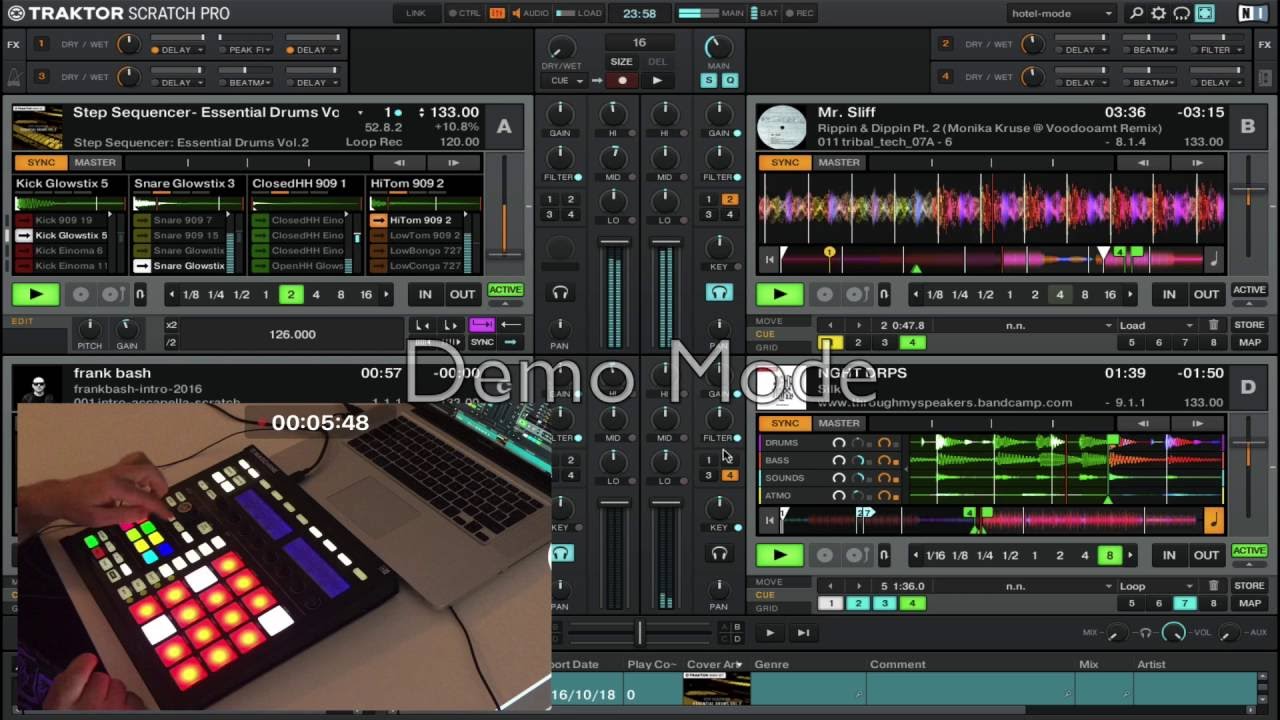Toggle MASTER on Deck D

coord(839,423)
